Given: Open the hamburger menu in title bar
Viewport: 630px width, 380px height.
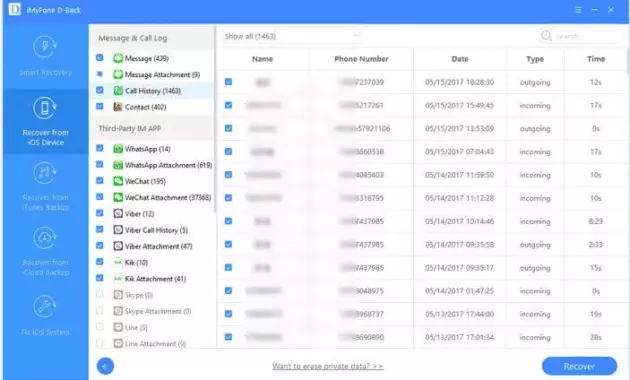Looking at the screenshot, I should click(x=578, y=10).
